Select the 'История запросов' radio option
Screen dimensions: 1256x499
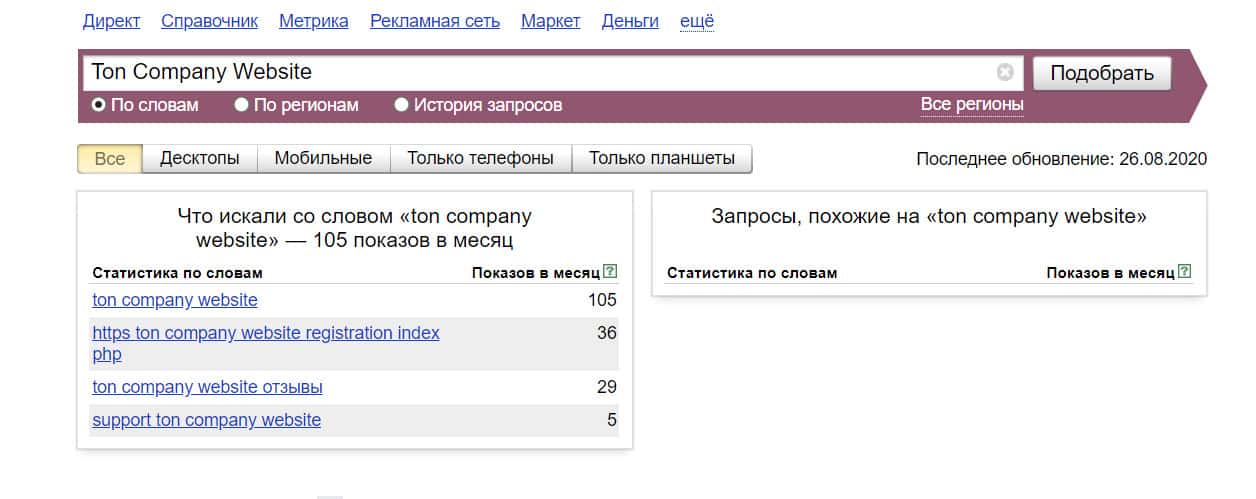point(478,105)
